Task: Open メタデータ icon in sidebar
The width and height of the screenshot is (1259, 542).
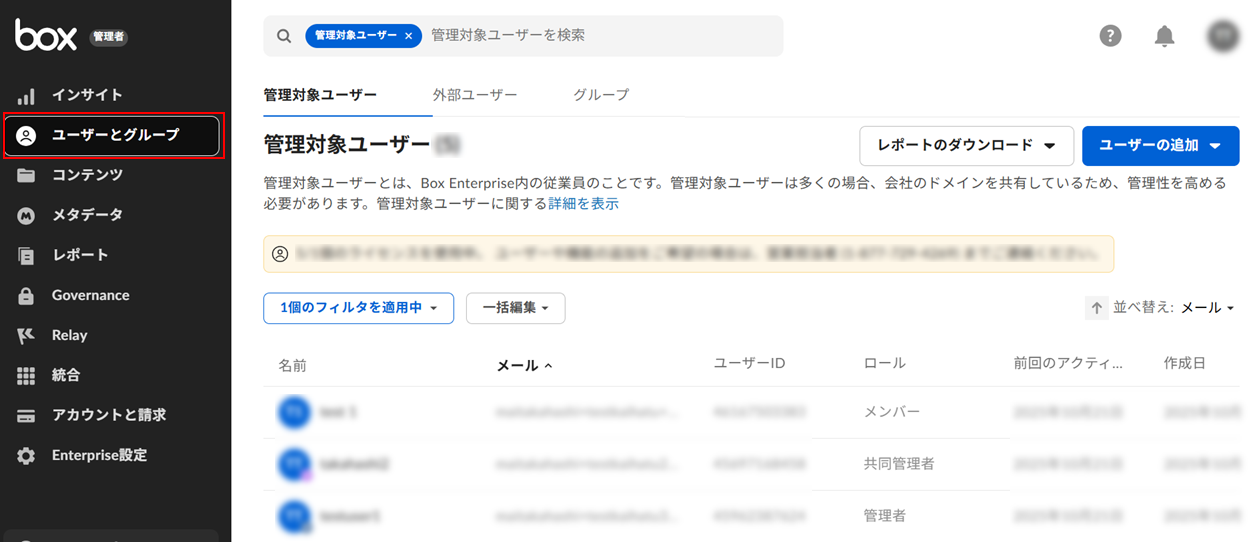Action: tap(27, 216)
